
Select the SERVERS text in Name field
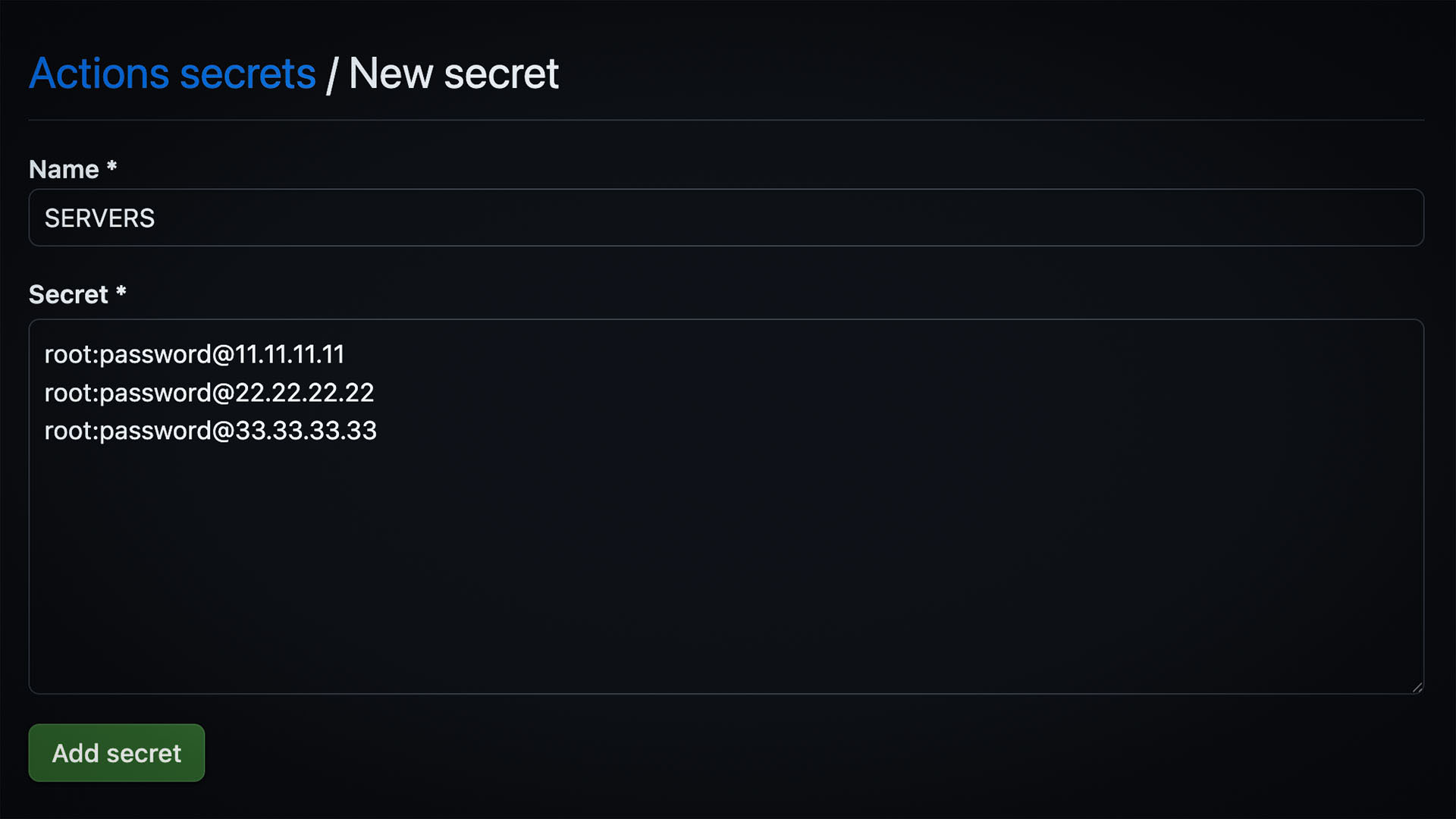point(99,218)
